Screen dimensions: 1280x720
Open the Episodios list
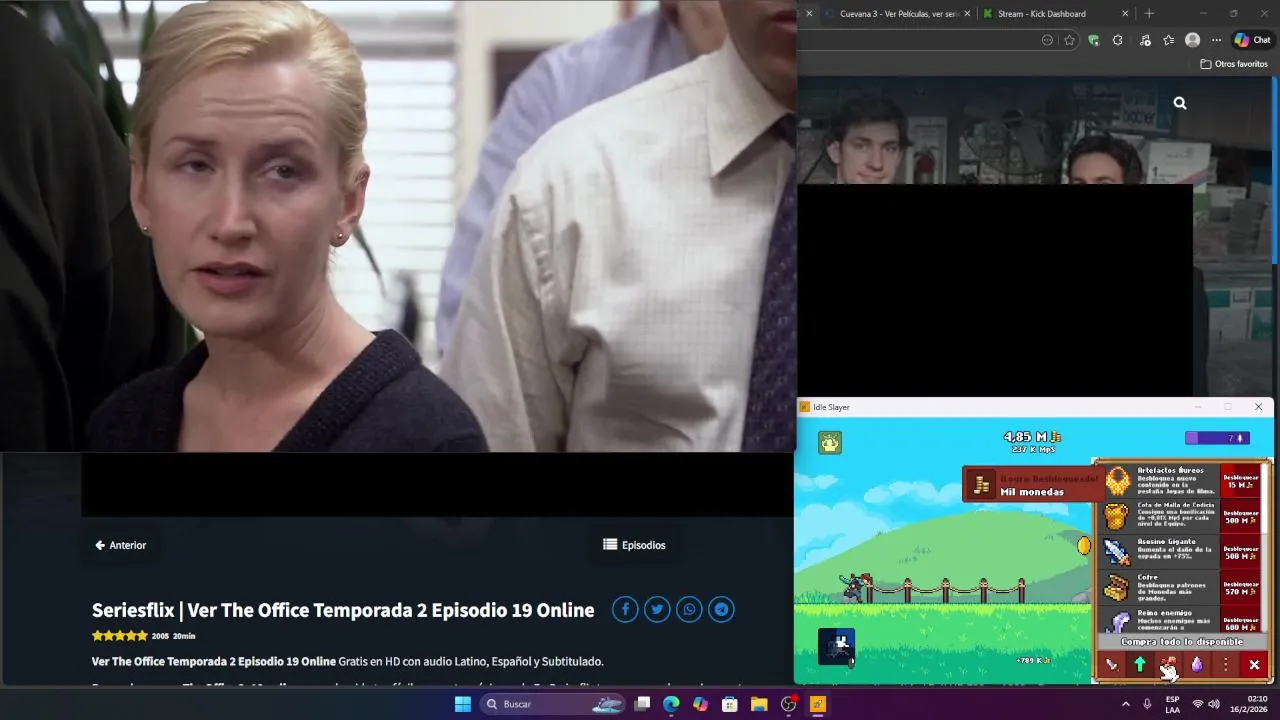pyautogui.click(x=634, y=545)
